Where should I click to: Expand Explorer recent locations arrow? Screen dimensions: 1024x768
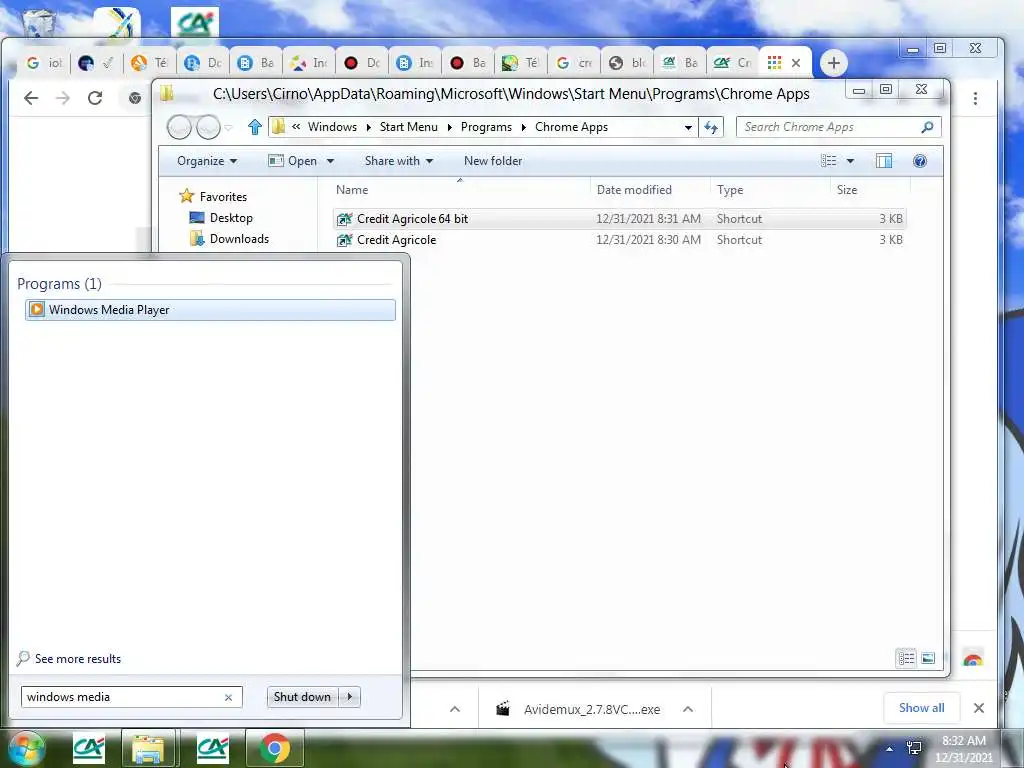tap(229, 128)
